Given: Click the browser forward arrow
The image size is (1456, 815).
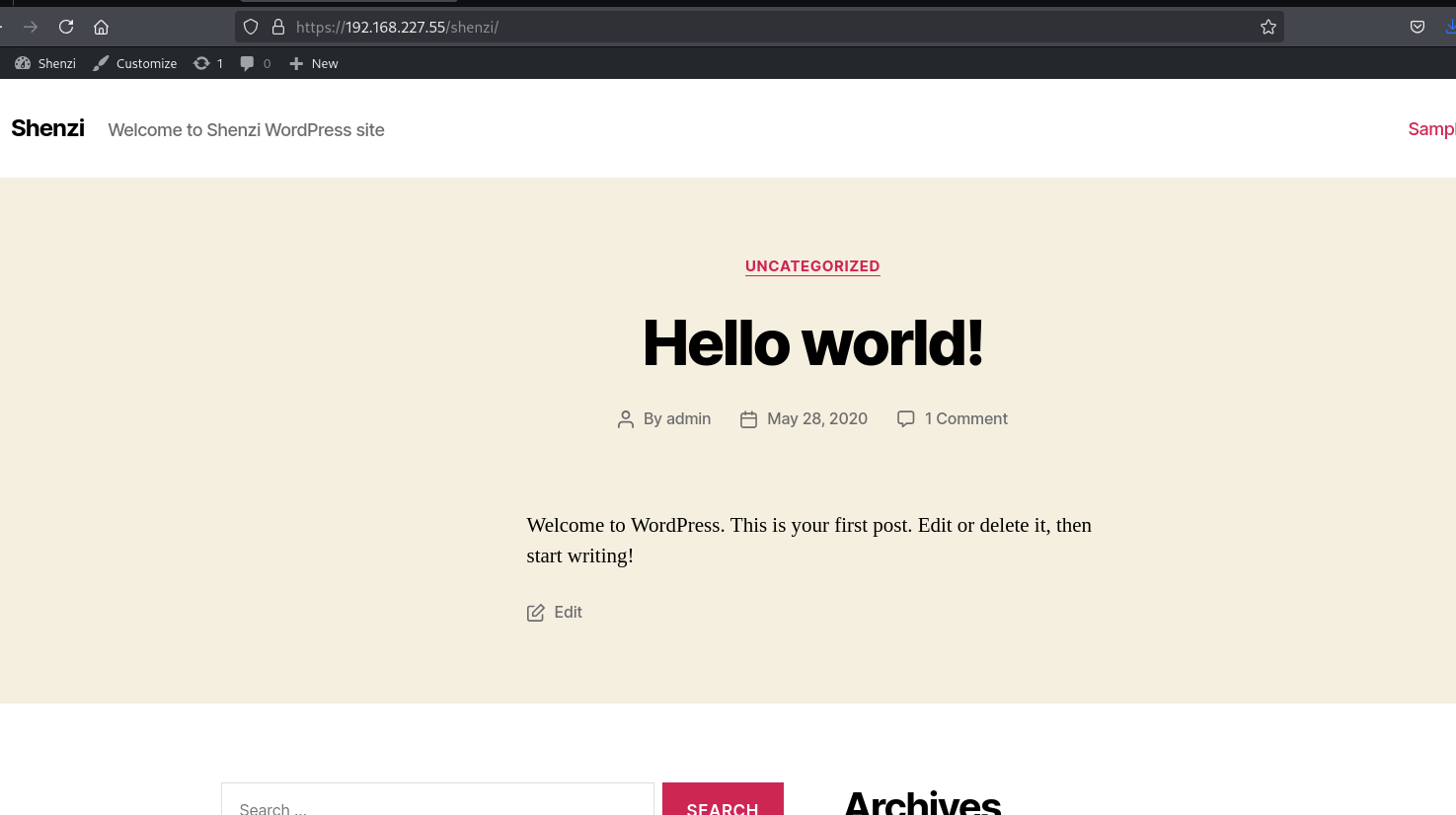Looking at the screenshot, I should (31, 27).
